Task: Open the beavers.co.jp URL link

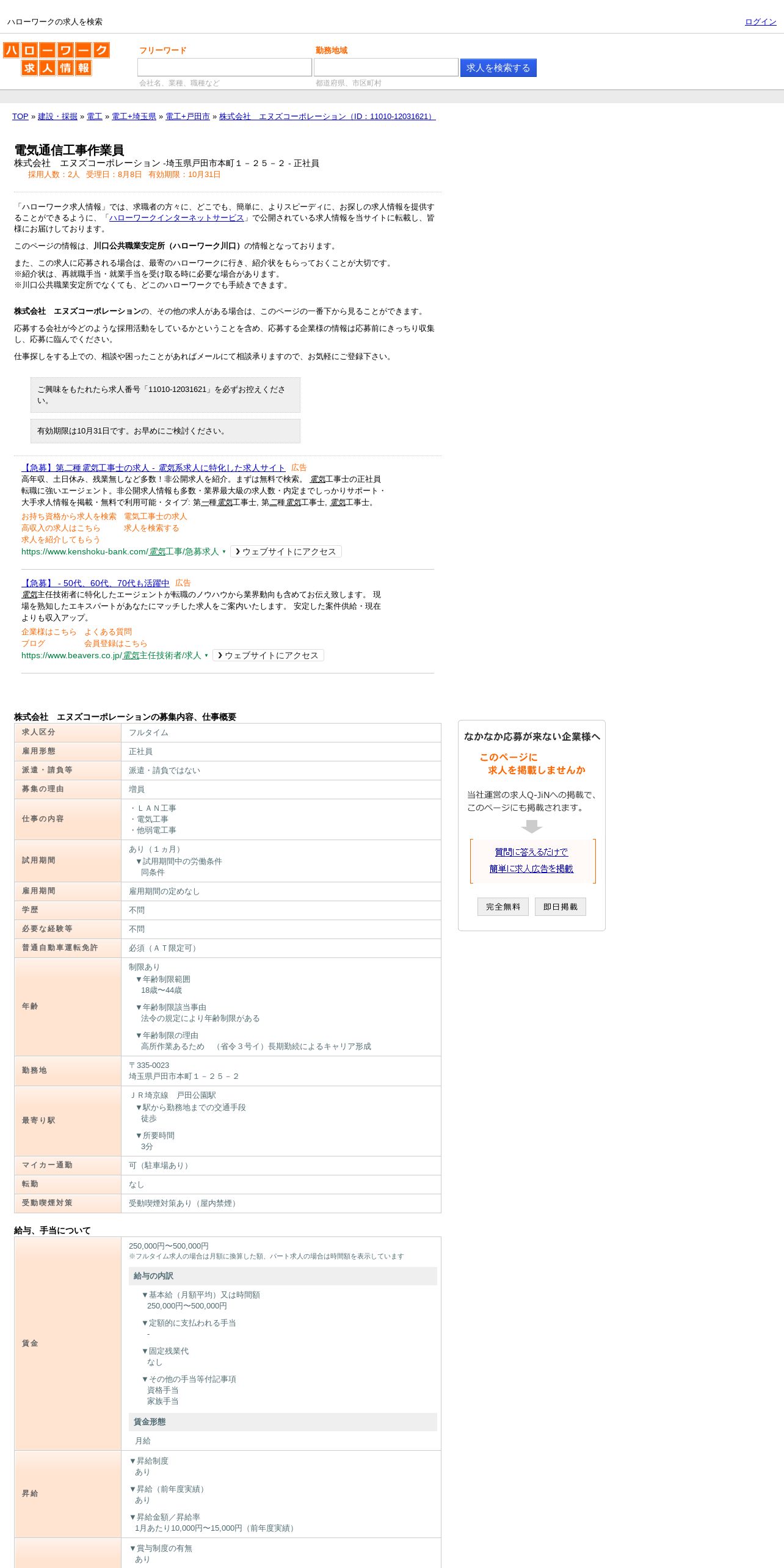Action: [111, 655]
